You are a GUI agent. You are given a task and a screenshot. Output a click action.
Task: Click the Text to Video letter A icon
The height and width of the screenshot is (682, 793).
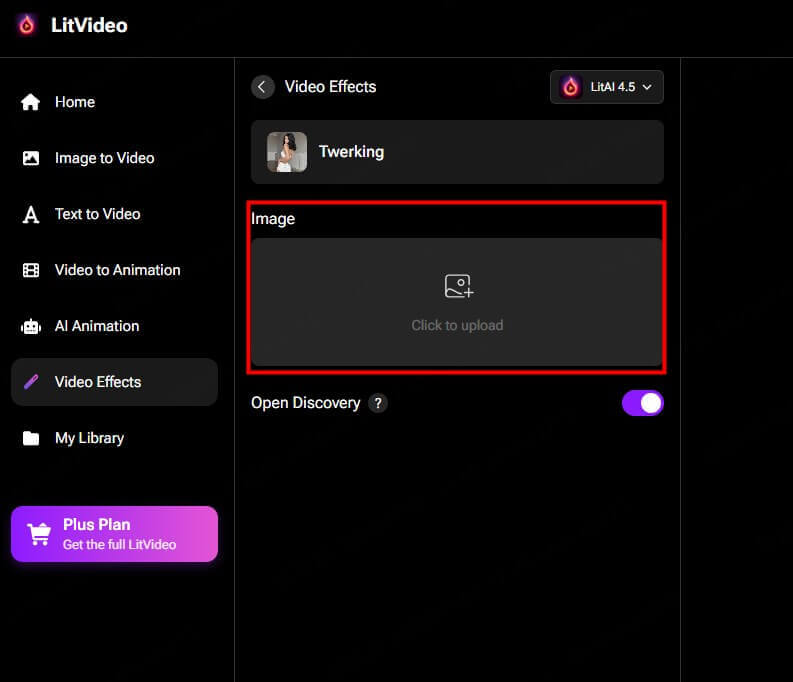(x=31, y=214)
